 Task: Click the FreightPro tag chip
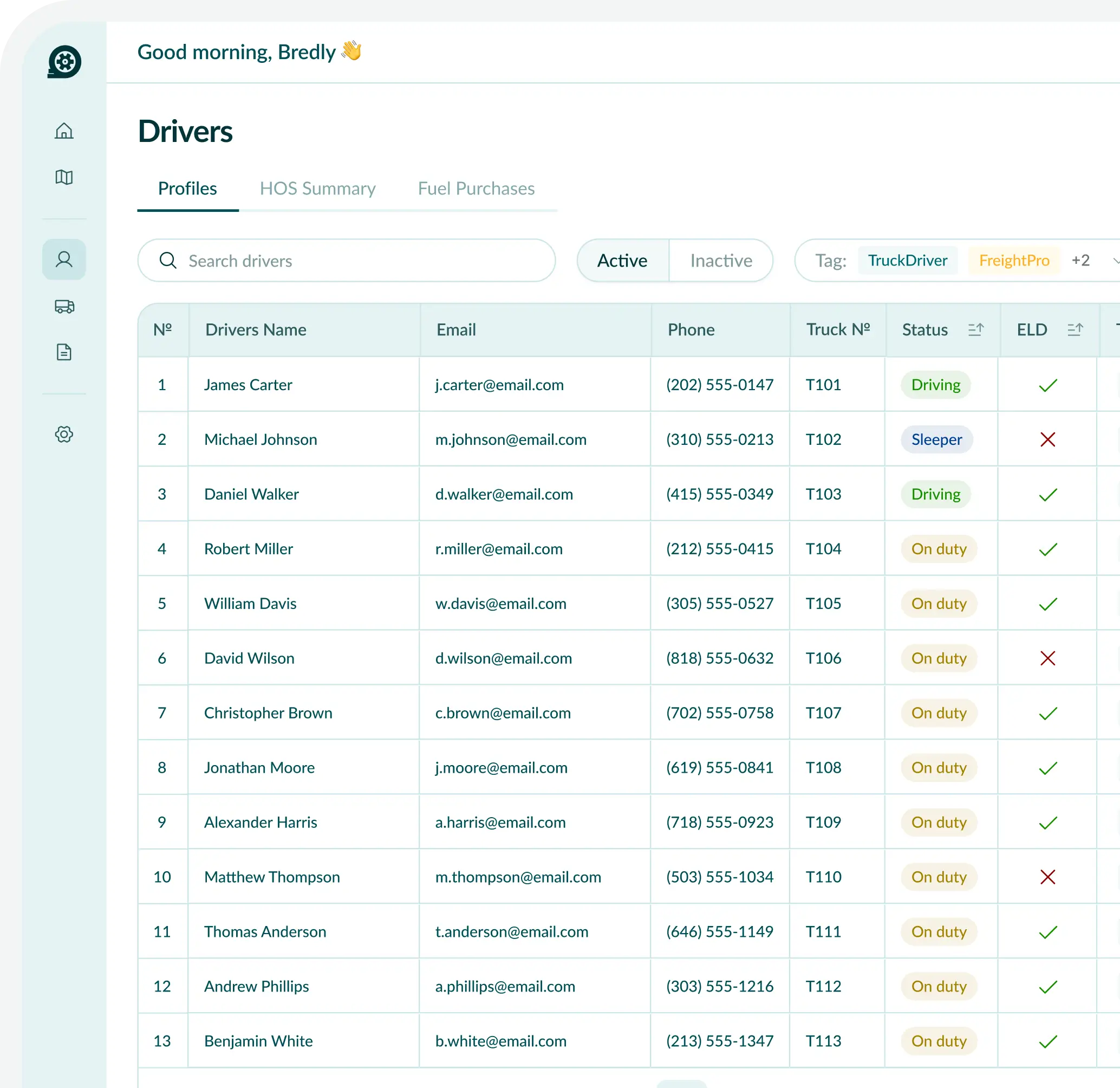(1014, 261)
